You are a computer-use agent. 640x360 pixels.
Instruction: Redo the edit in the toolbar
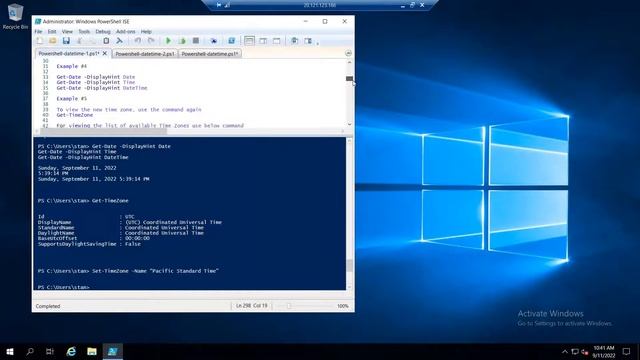151,41
